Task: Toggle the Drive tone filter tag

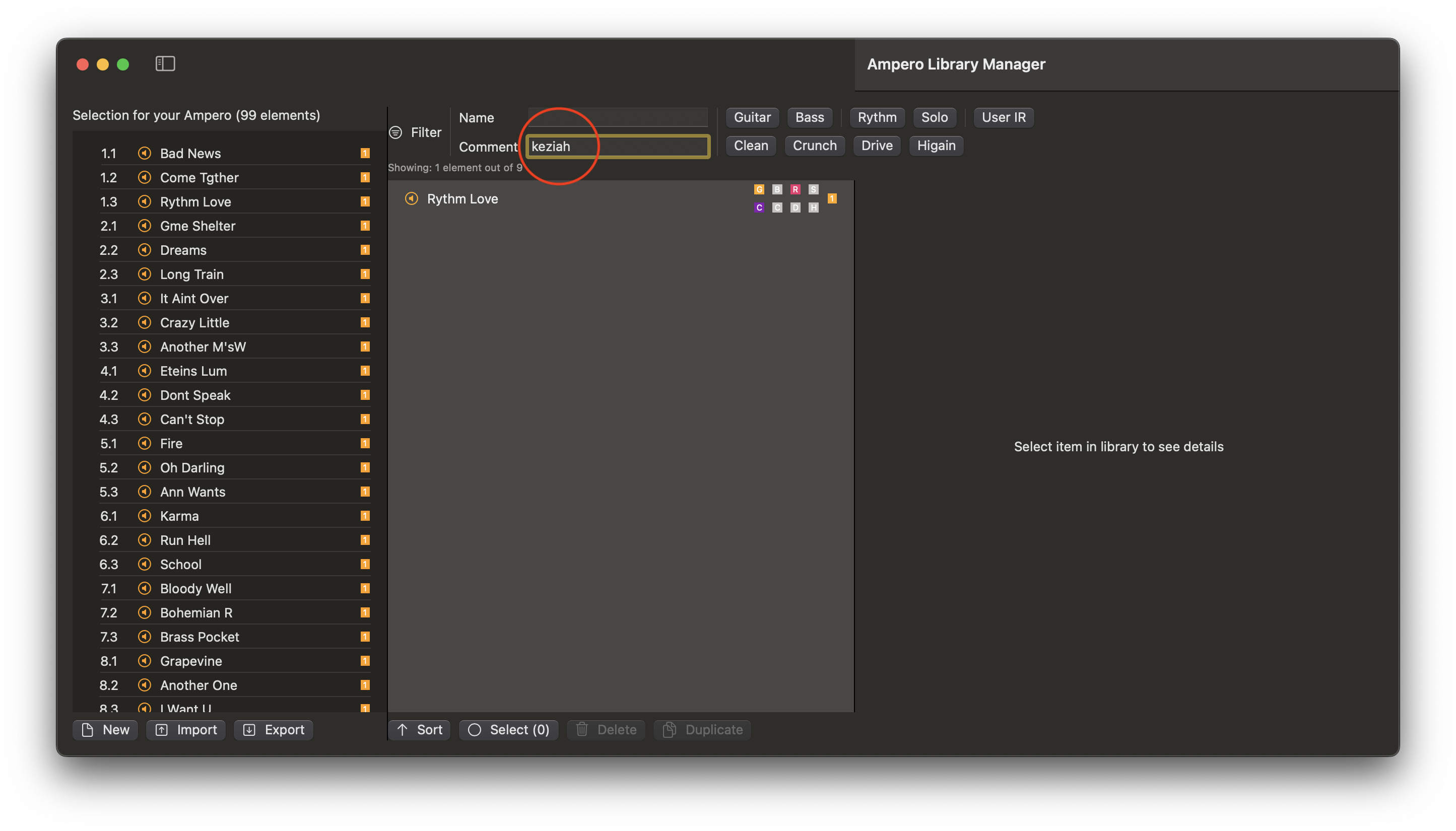Action: (x=877, y=145)
